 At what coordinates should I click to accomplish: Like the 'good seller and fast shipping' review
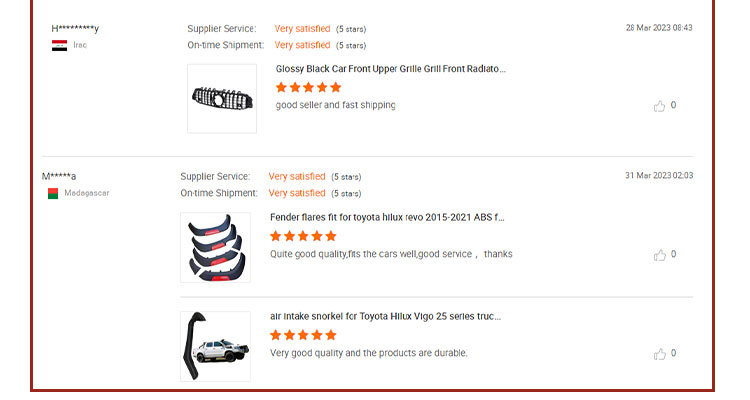click(x=659, y=106)
